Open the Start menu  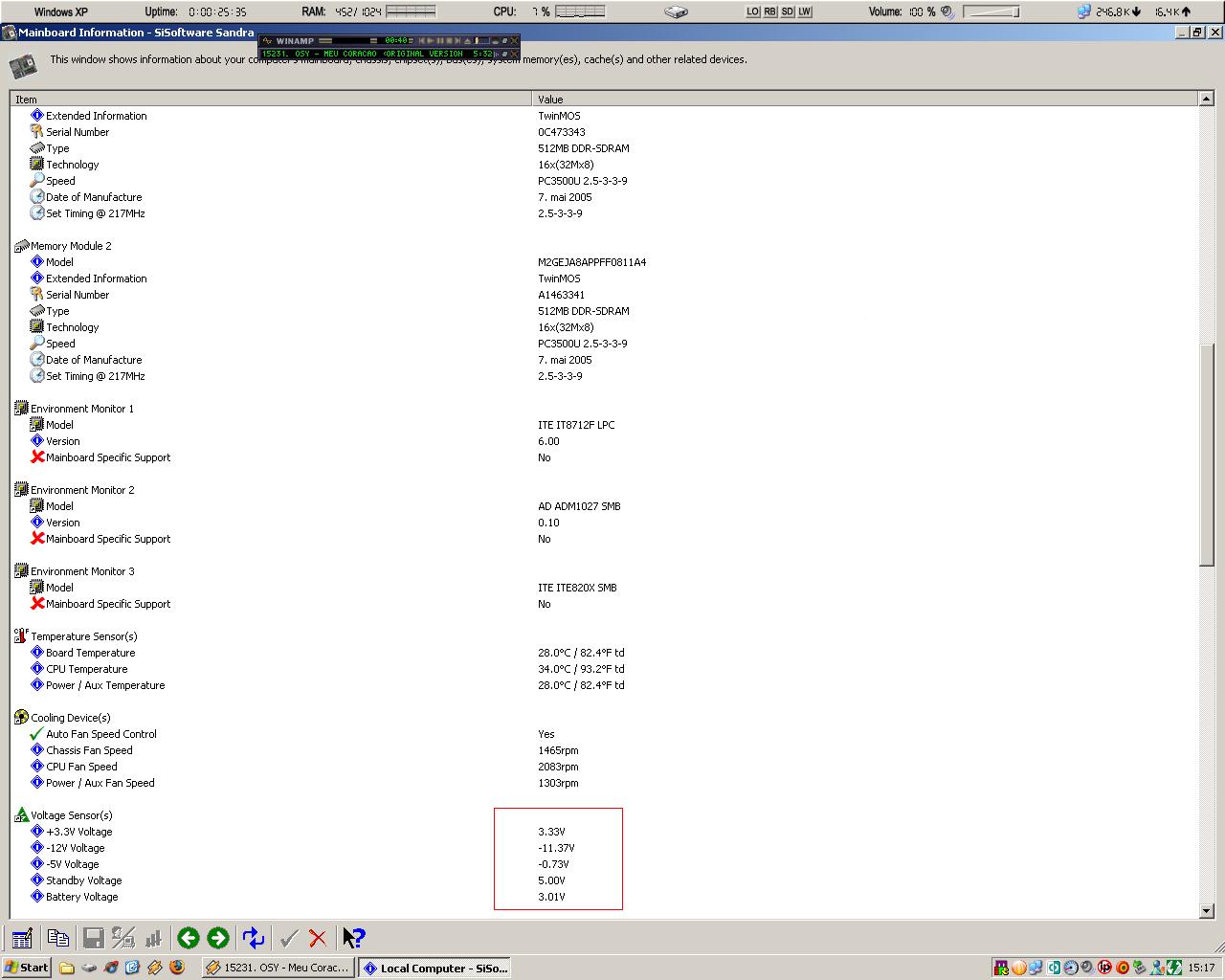coord(26,968)
